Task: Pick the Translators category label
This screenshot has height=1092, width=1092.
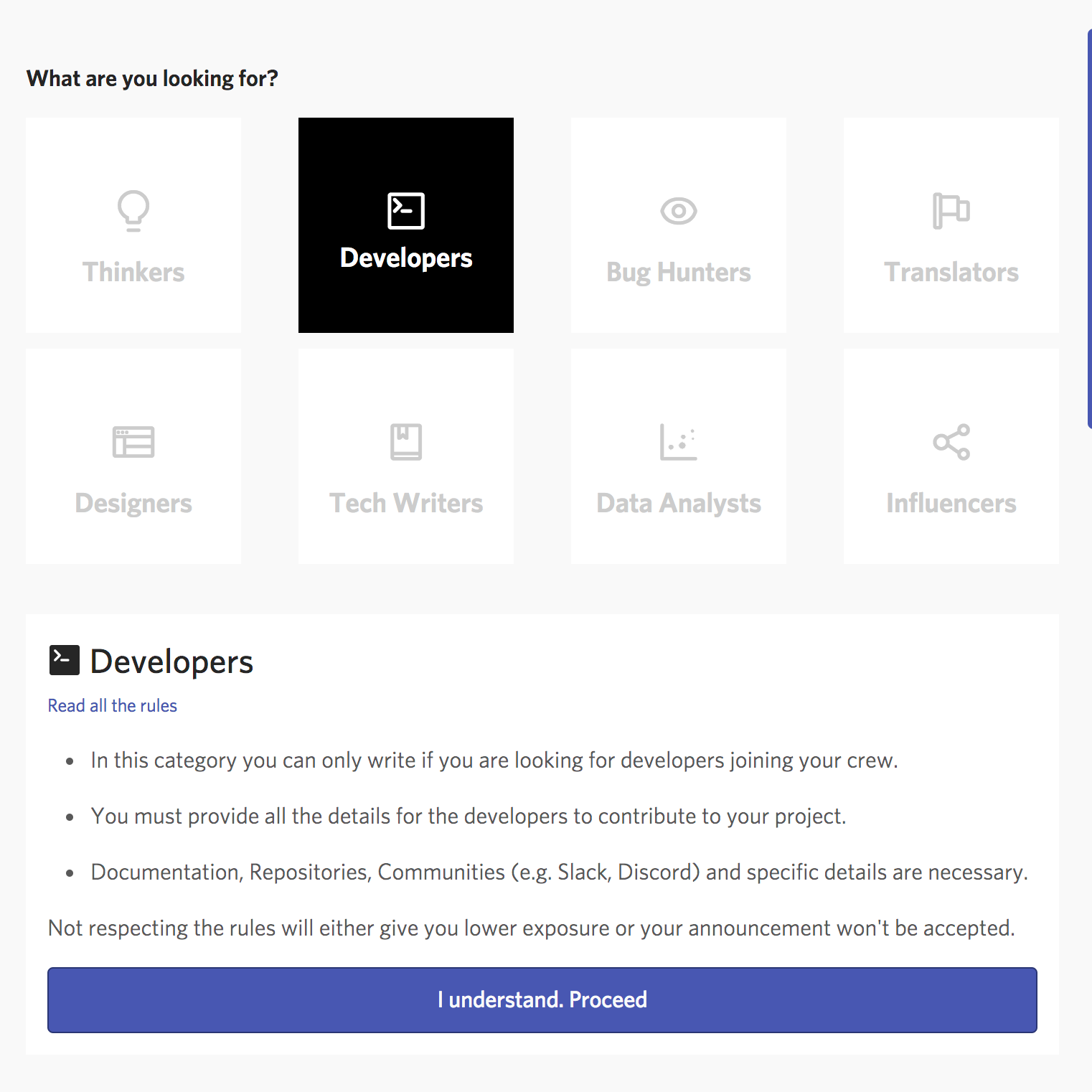Action: 951,273
